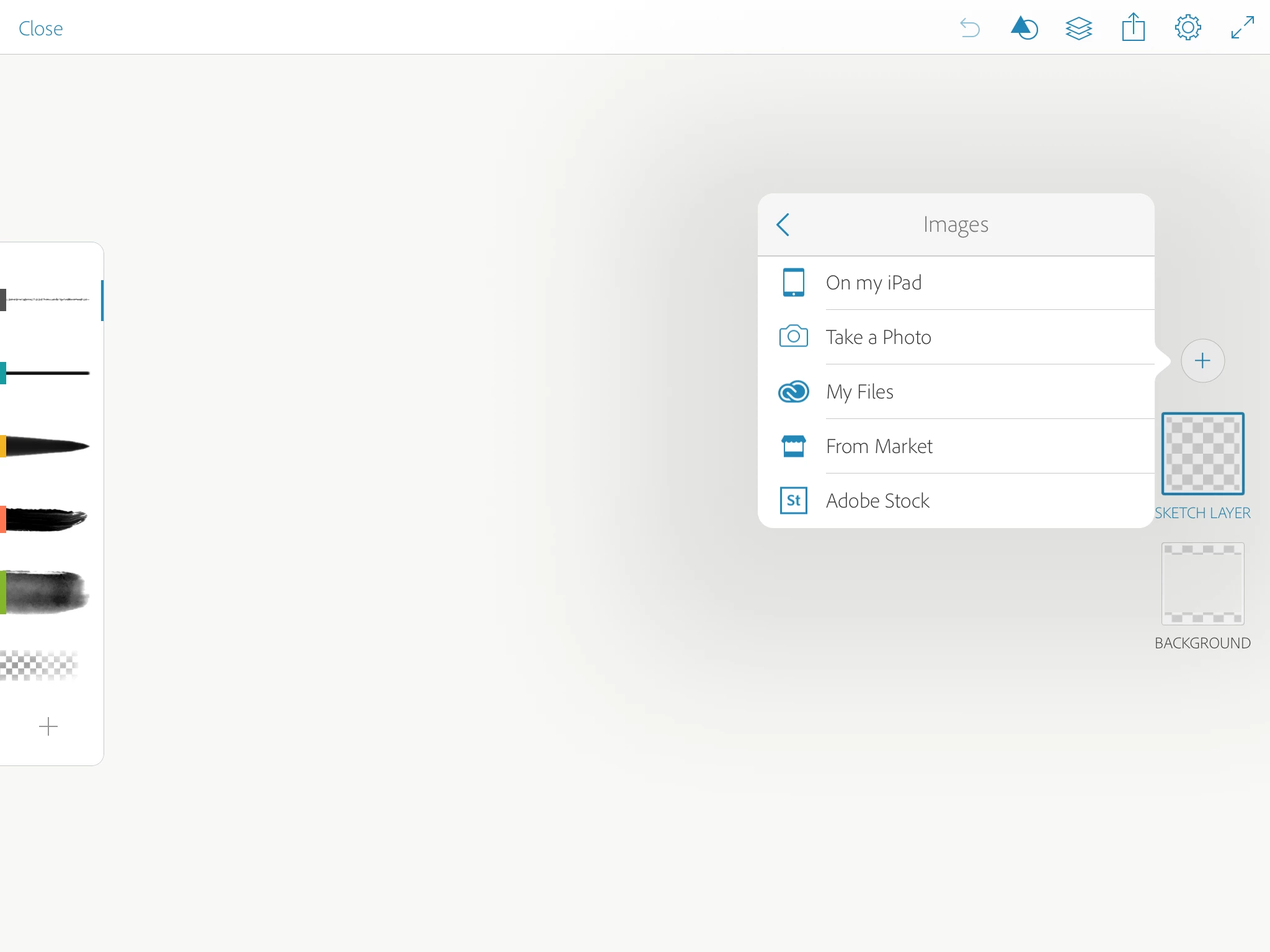Screen dimensions: 1270x952
Task: Tap the share export icon
Action: (x=1133, y=28)
